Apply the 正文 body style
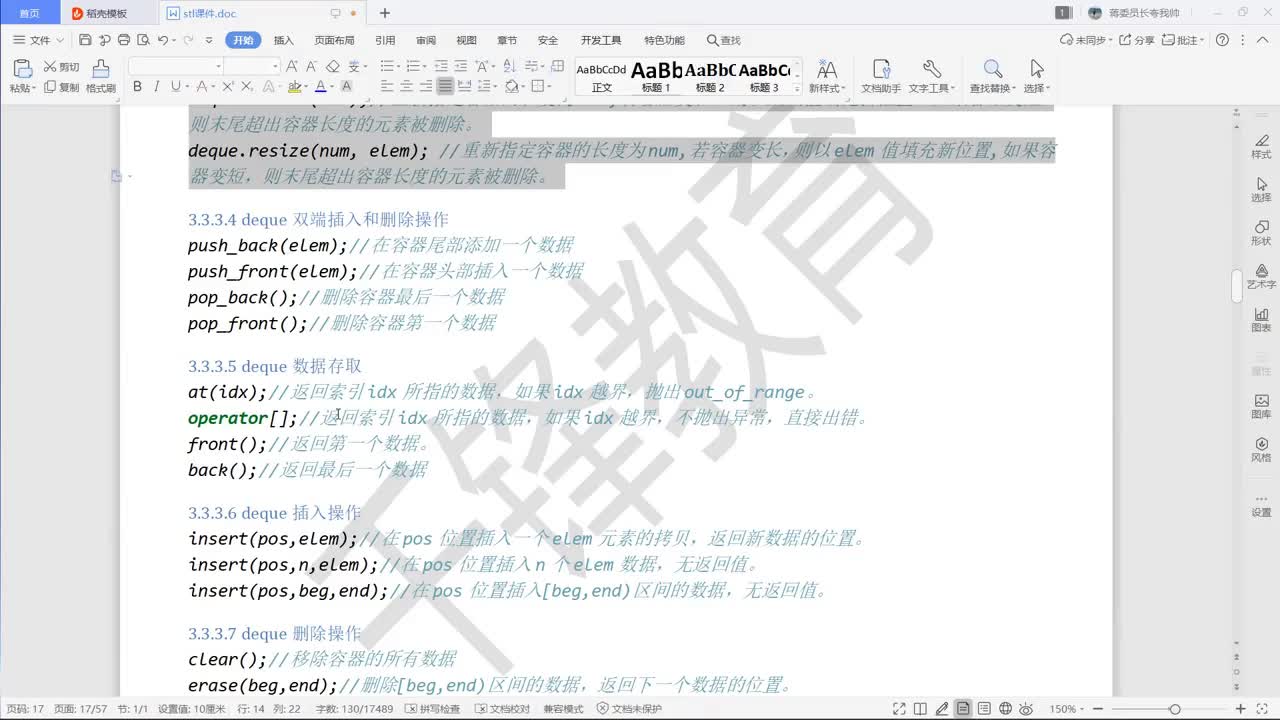Screen dimensions: 1280x720 point(601,77)
